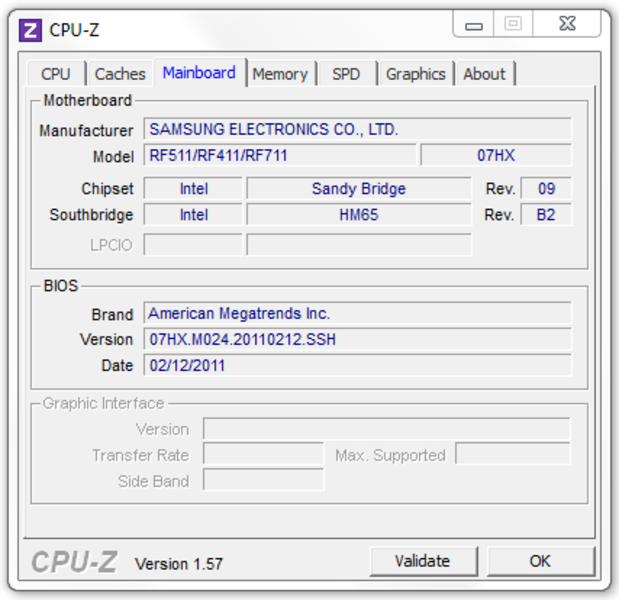Switch to the CPU tab
This screenshot has width=619, height=600.
pos(56,74)
